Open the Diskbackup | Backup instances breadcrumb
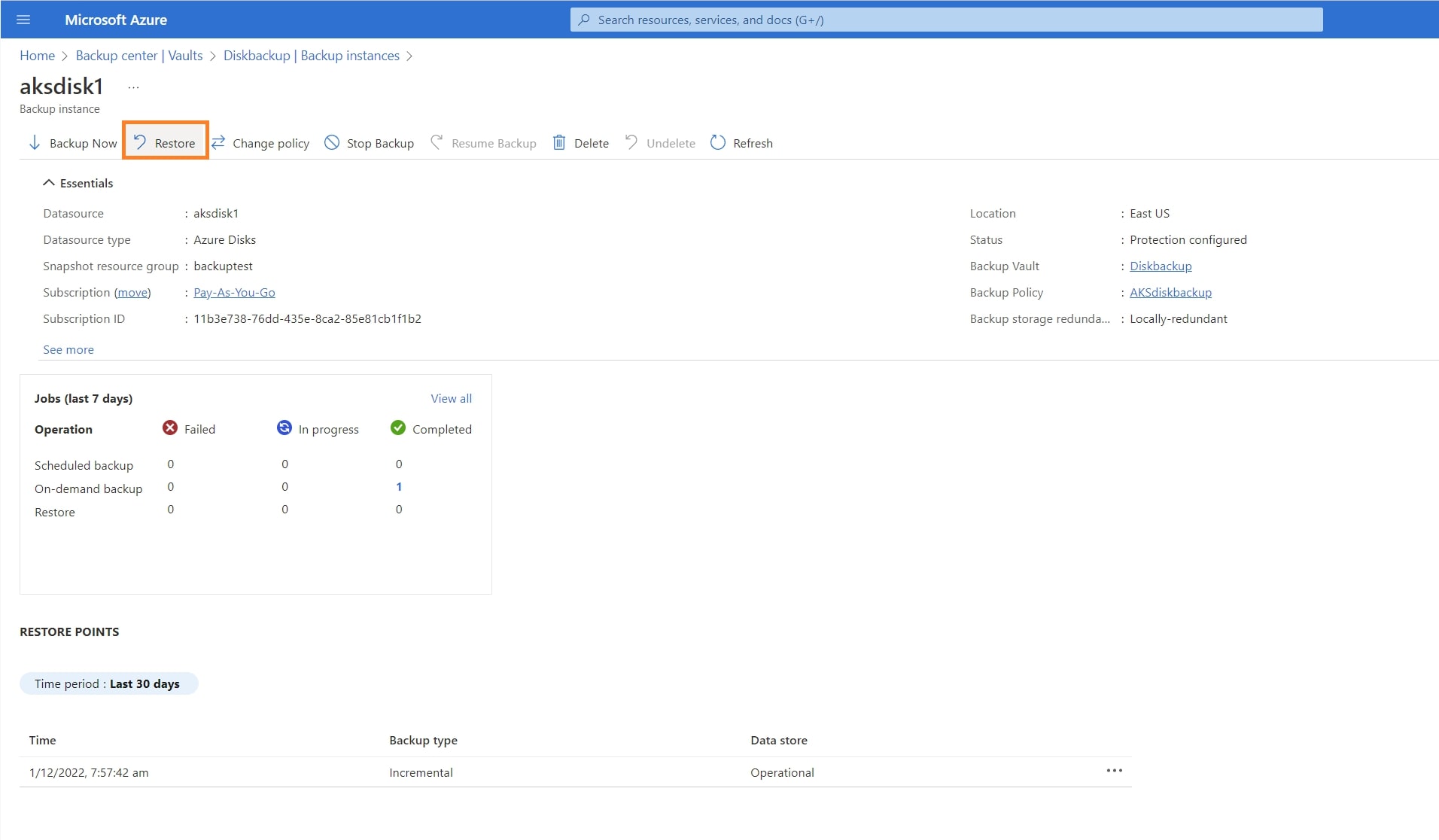Image resolution: width=1439 pixels, height=840 pixels. 312,56
